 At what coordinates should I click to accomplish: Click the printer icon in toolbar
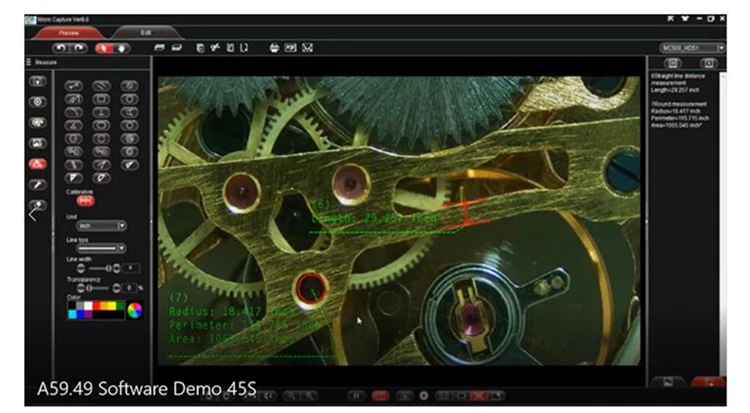(275, 47)
